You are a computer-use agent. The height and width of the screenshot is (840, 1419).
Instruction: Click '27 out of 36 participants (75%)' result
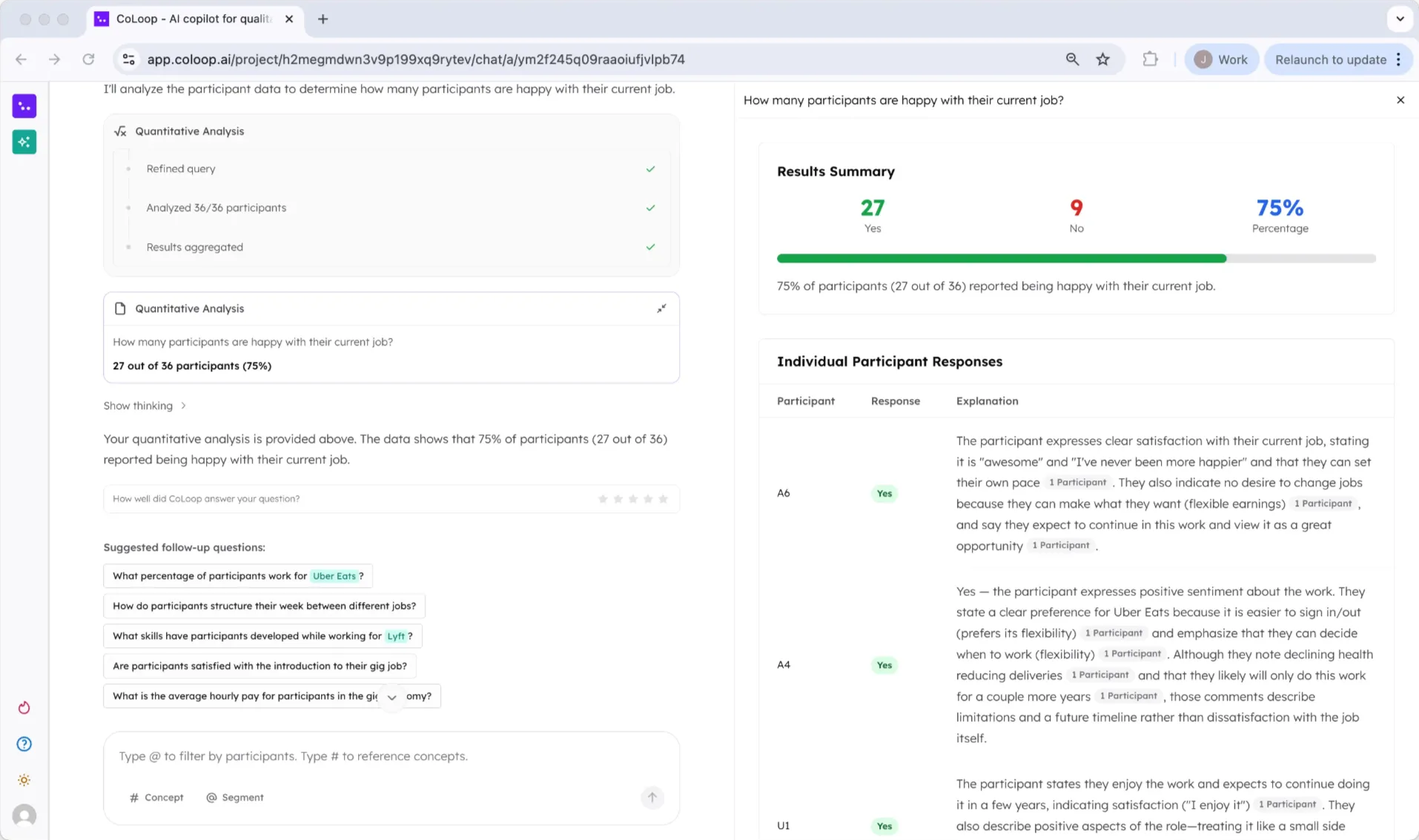click(x=192, y=366)
